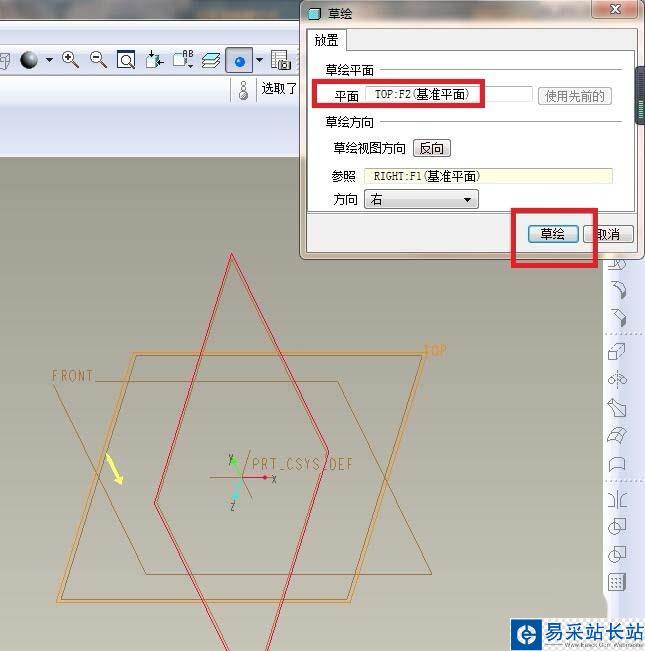Expand dropdown arrow next to blue dot button
This screenshot has width=645, height=651.
pyautogui.click(x=259, y=60)
